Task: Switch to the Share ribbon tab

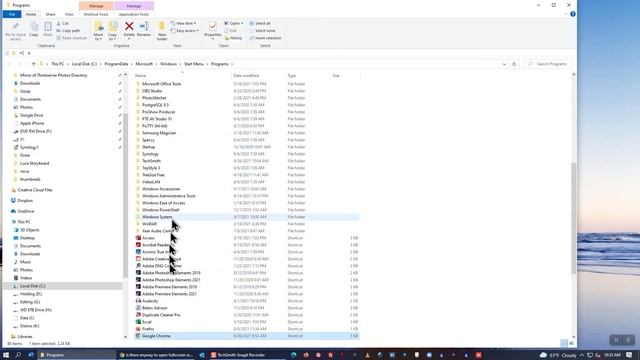Action: (50, 14)
